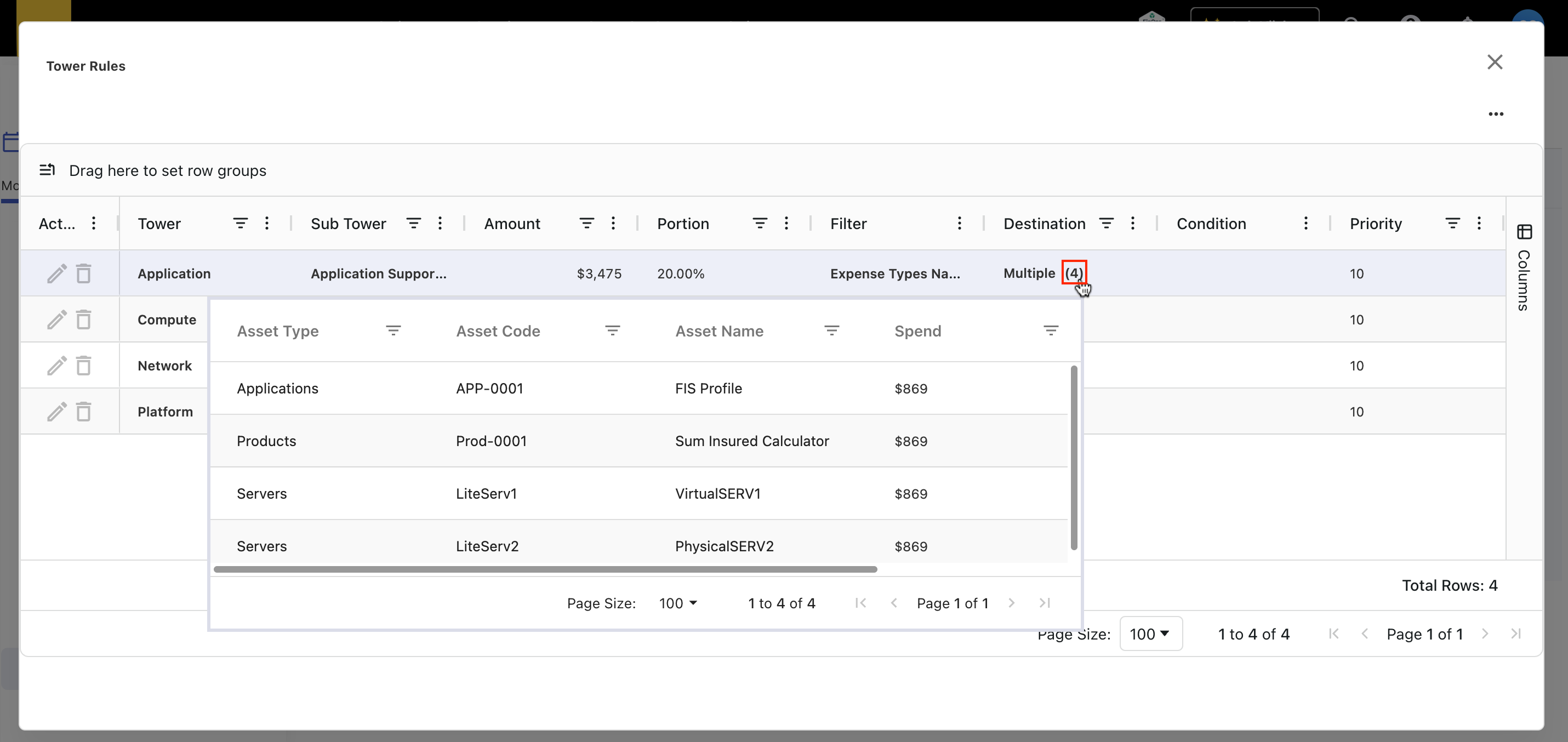Click the Multiple (4) destination count

tap(1074, 273)
